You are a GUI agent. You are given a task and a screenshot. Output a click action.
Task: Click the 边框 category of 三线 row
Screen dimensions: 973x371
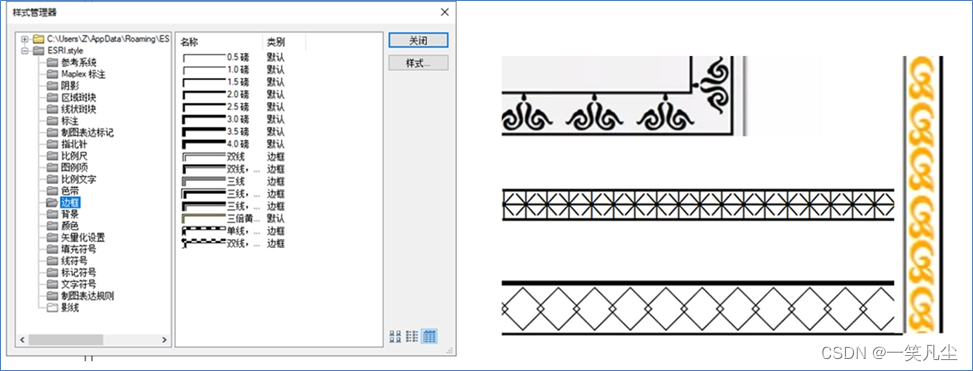pos(276,181)
